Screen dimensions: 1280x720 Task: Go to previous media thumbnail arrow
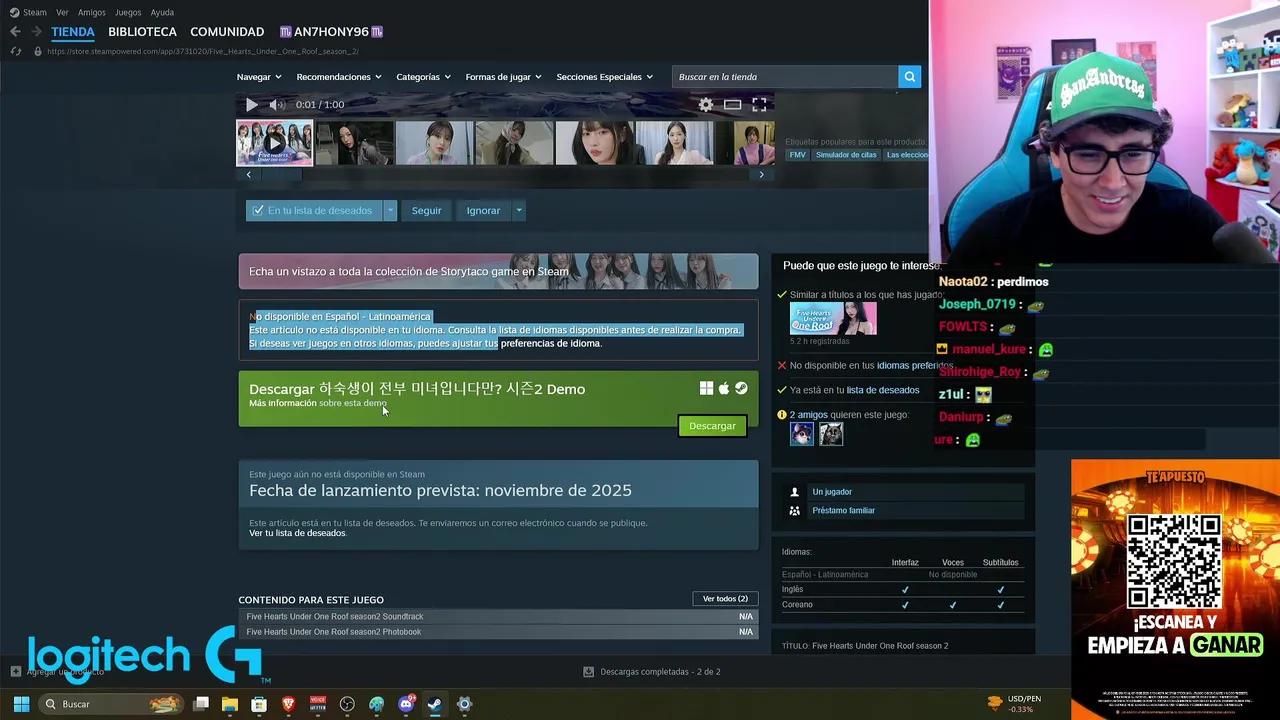249,174
